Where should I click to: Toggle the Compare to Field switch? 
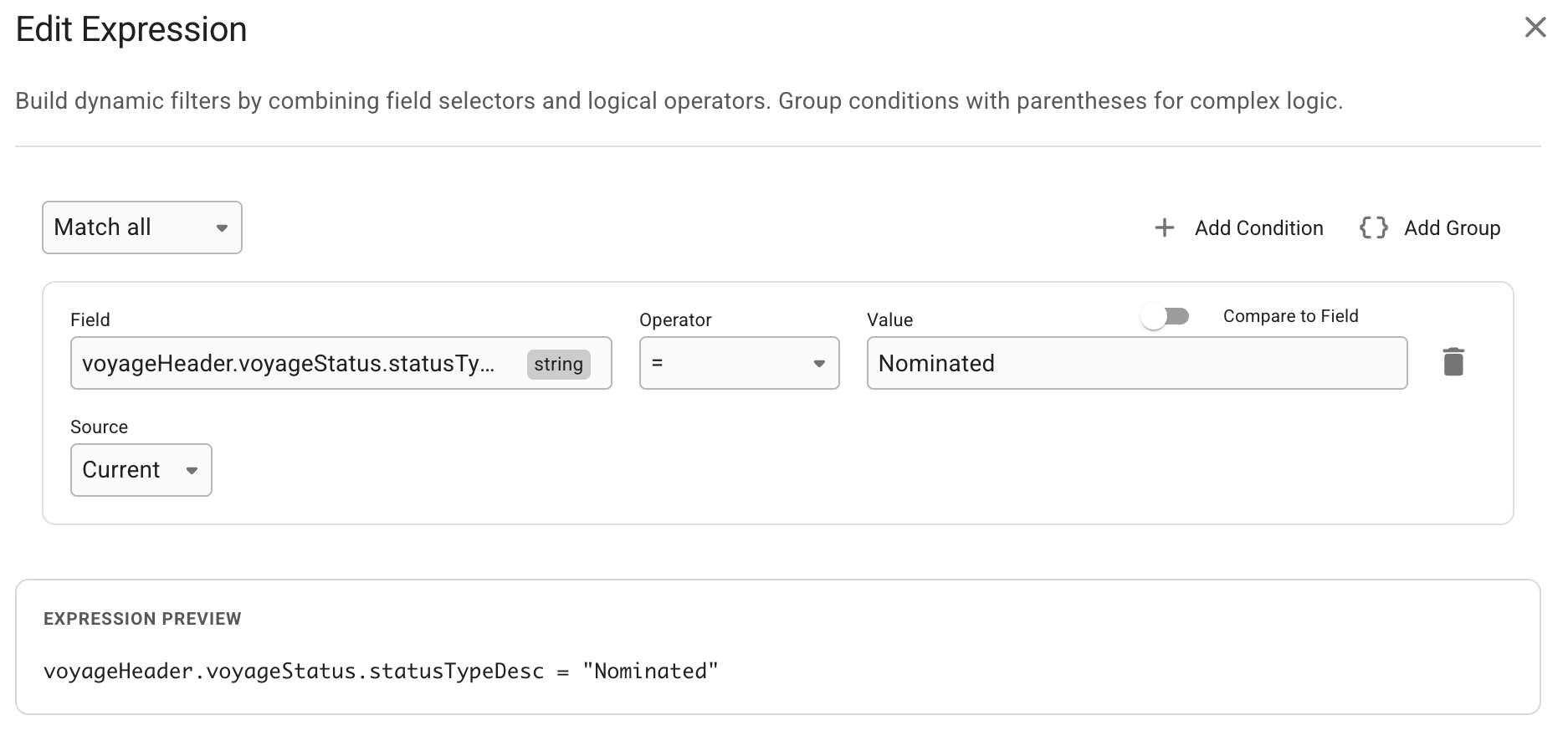click(x=1165, y=316)
